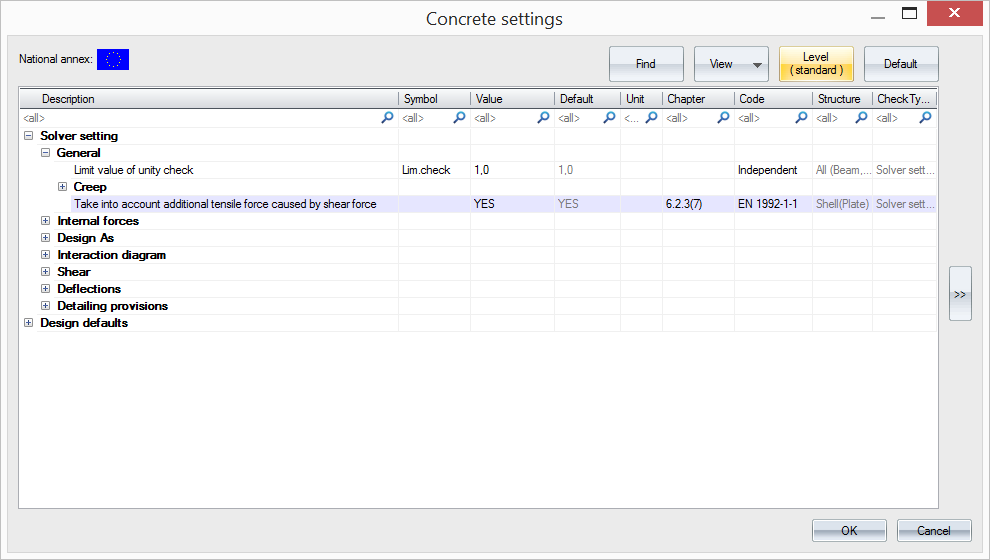Click the Chapter column filter search icon
990x560 pixels.
coord(723,118)
